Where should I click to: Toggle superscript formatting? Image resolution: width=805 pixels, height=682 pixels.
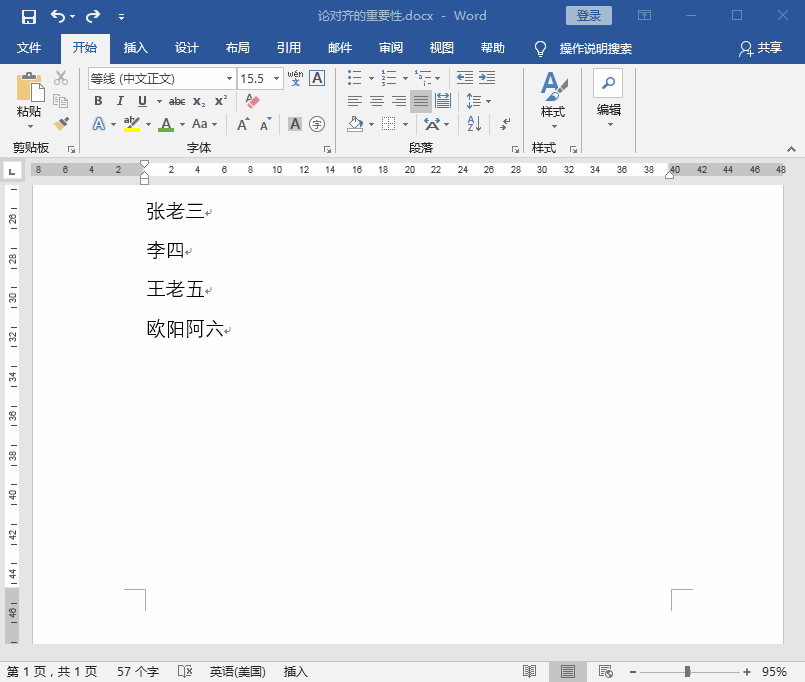(x=221, y=99)
